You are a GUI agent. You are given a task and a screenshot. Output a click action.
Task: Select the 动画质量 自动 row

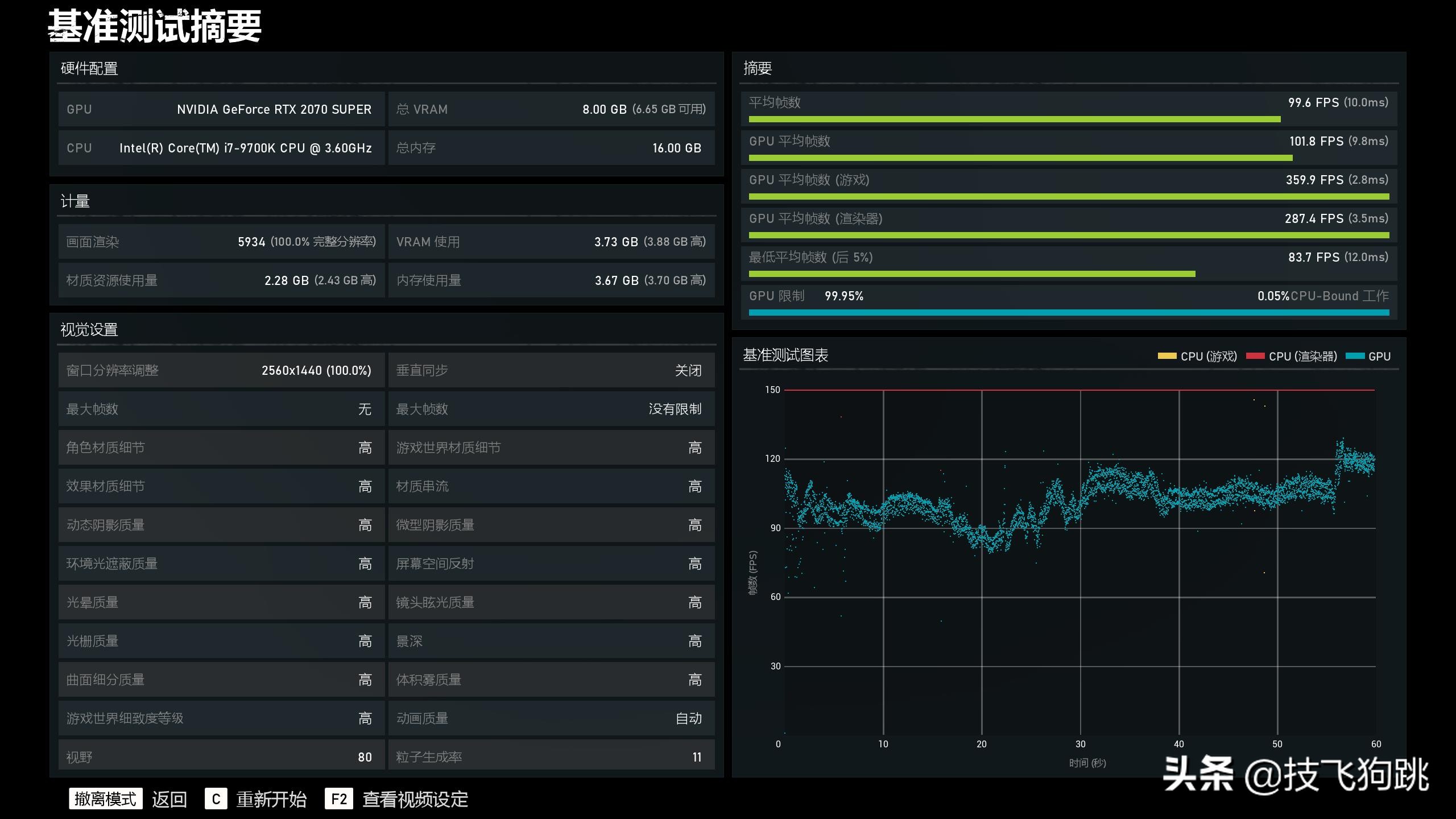[551, 718]
